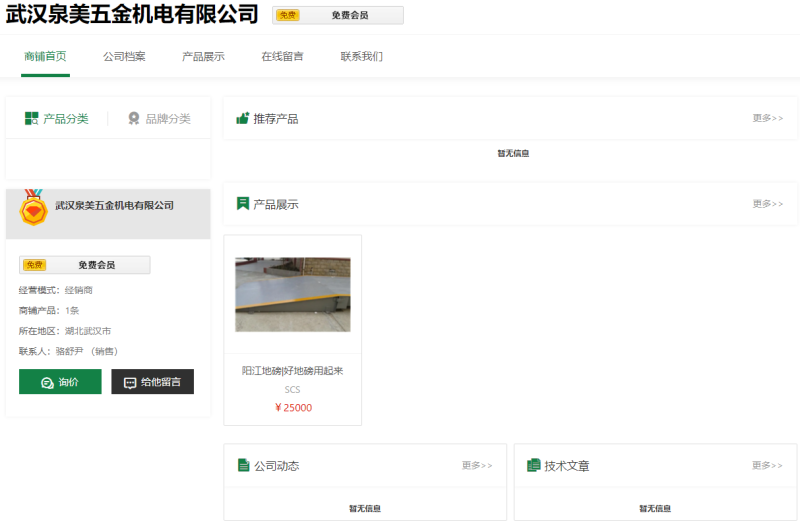The image size is (800, 524).
Task: Click the product category grid icon
Action: pos(32,118)
